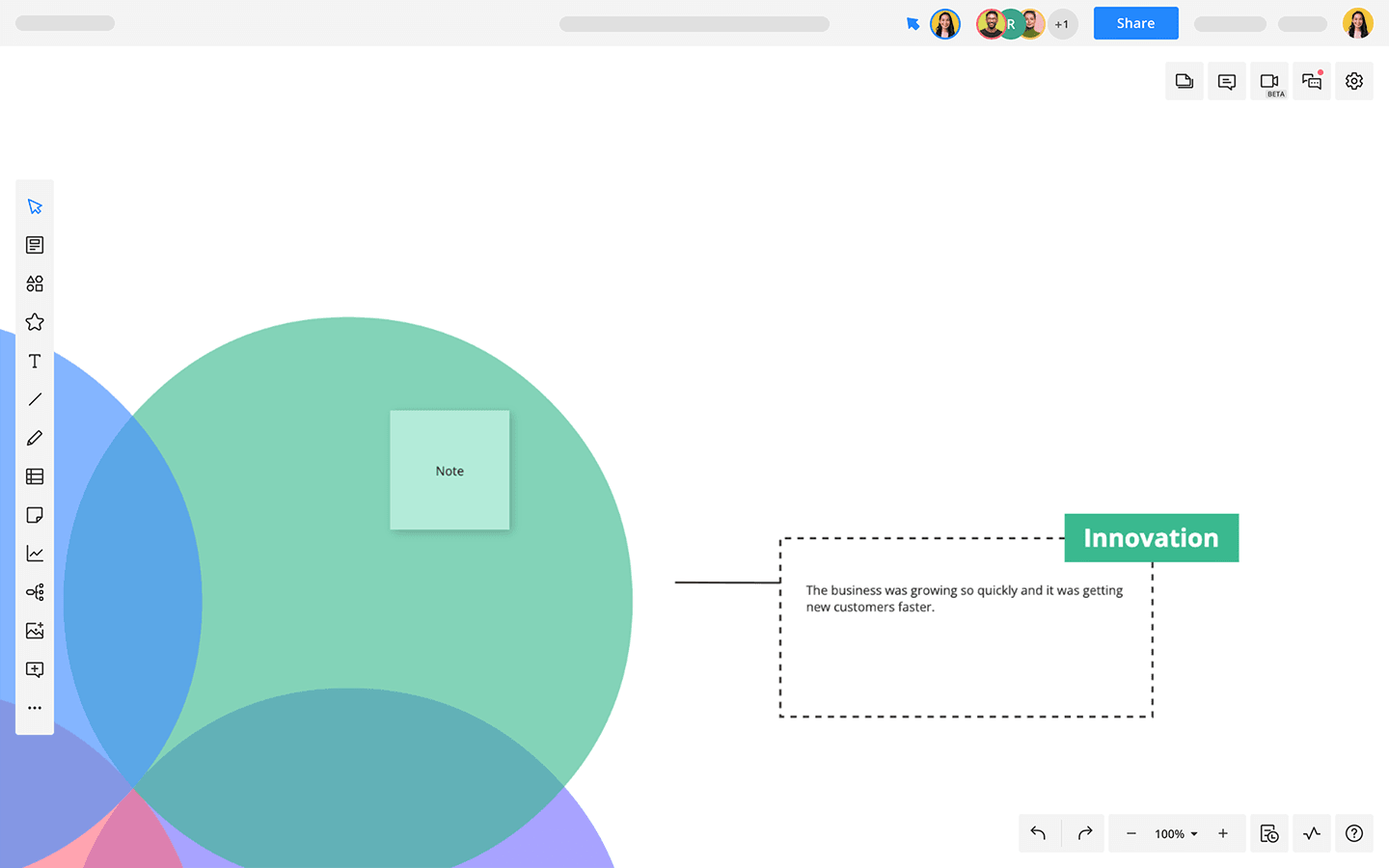Screen dimensions: 1389x868
Task: Show more tools with ellipsis
Action: tap(35, 708)
